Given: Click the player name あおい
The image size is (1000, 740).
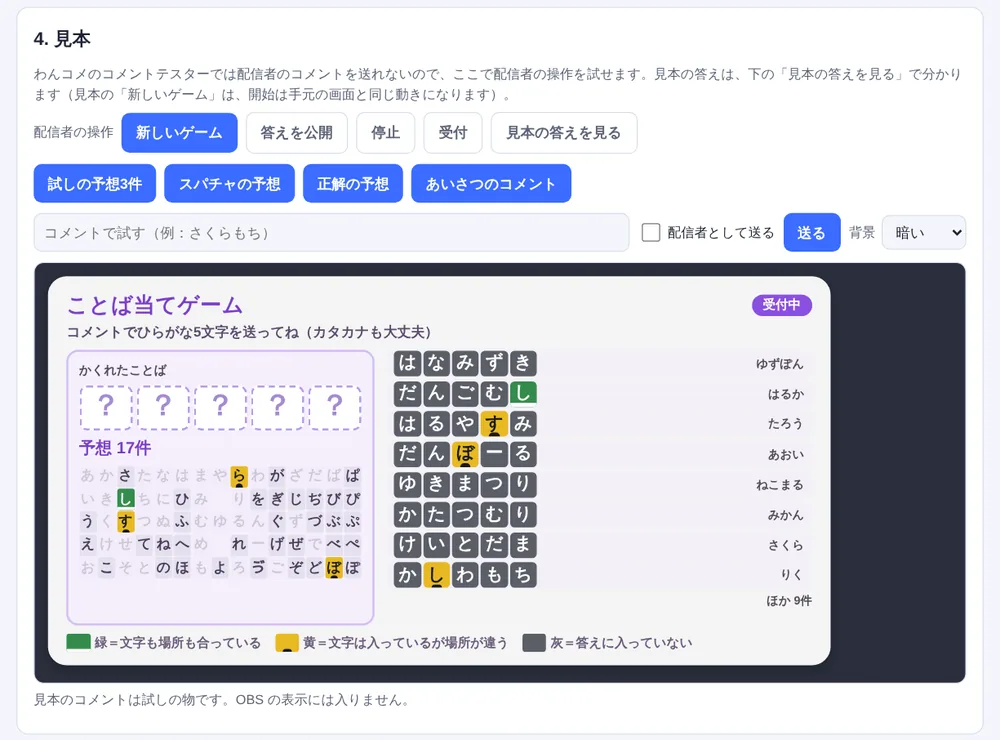Looking at the screenshot, I should tap(786, 455).
